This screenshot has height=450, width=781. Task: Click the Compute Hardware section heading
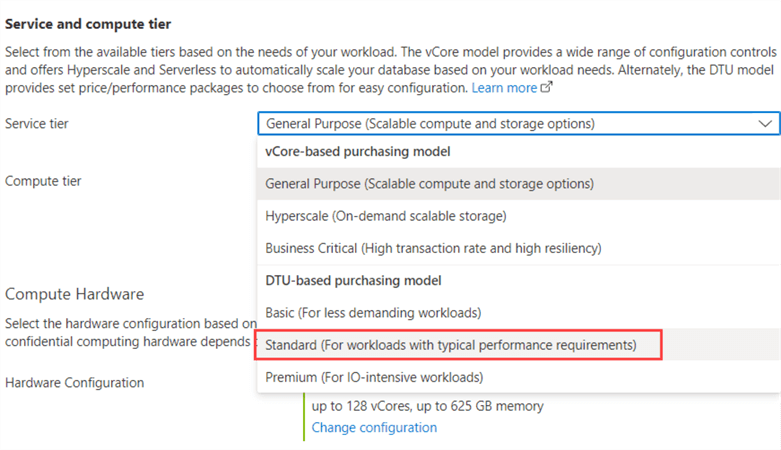(74, 294)
